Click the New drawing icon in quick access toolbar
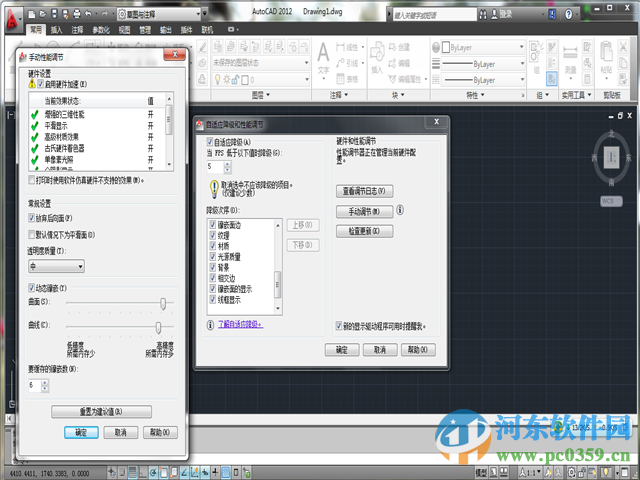 pyautogui.click(x=31, y=14)
